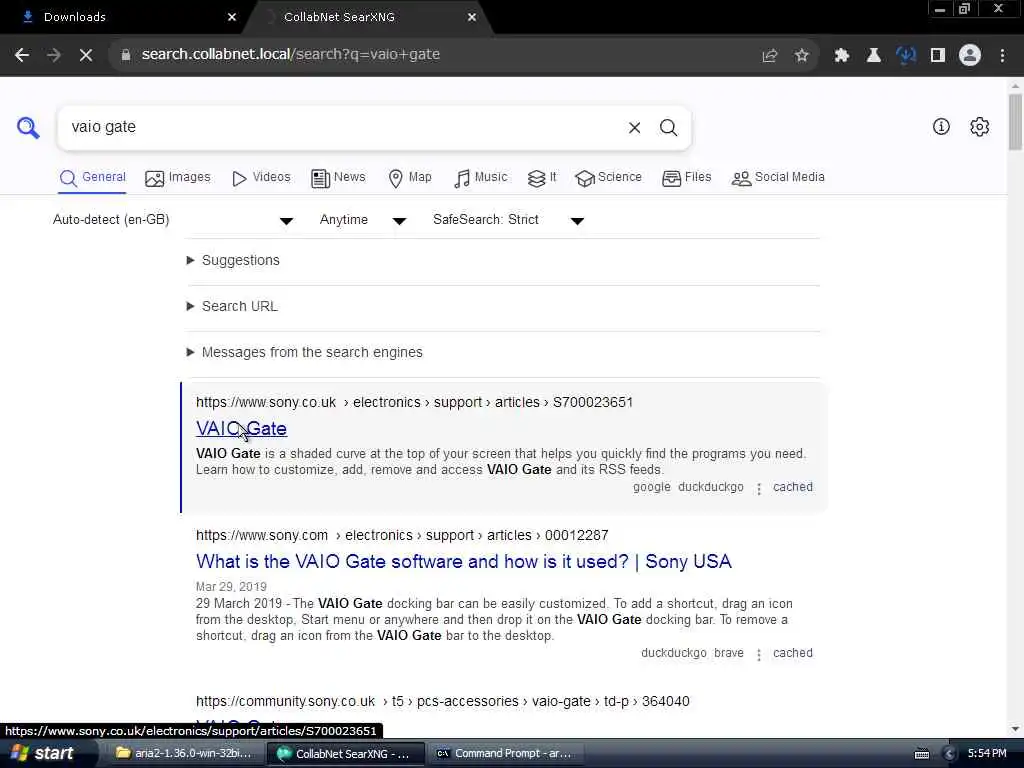Image resolution: width=1024 pixels, height=768 pixels.
Task: Open options dots for sony.co.uk result
Action: (759, 488)
